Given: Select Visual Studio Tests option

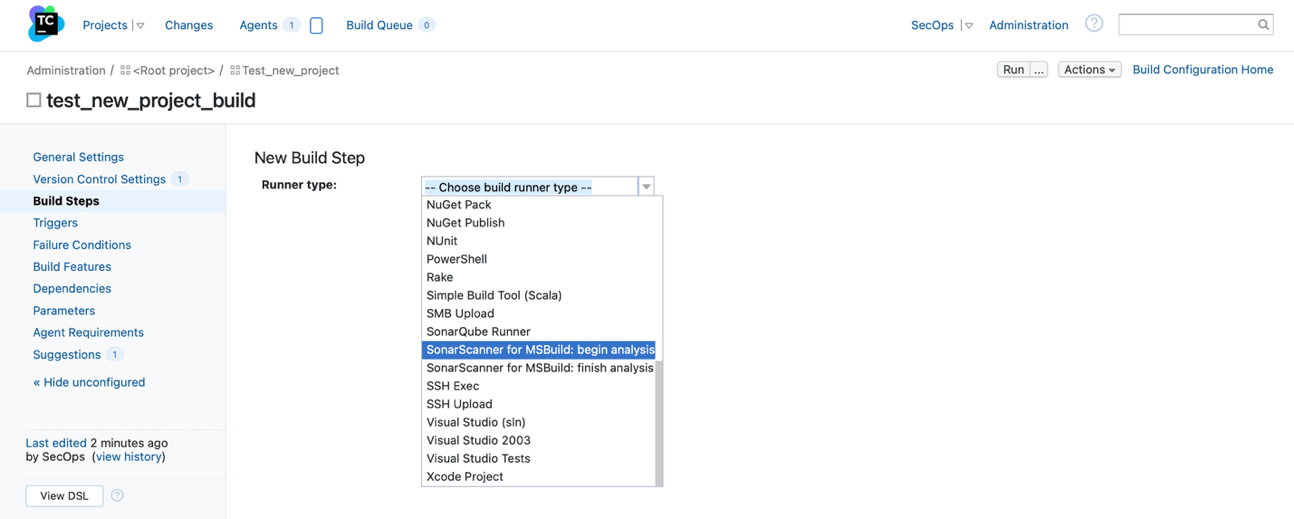Looking at the screenshot, I should coord(538,458).
